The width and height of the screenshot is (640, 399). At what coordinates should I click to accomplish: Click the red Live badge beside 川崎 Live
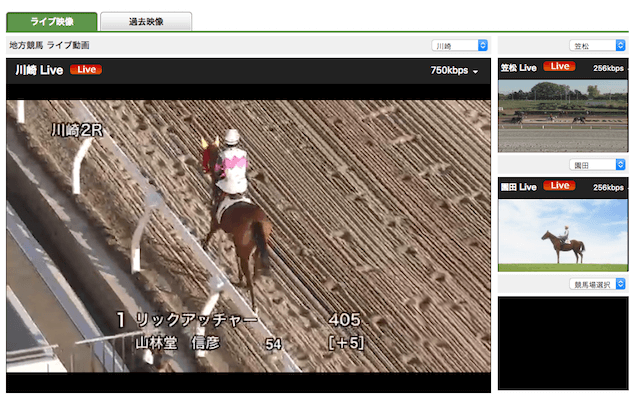click(x=86, y=70)
